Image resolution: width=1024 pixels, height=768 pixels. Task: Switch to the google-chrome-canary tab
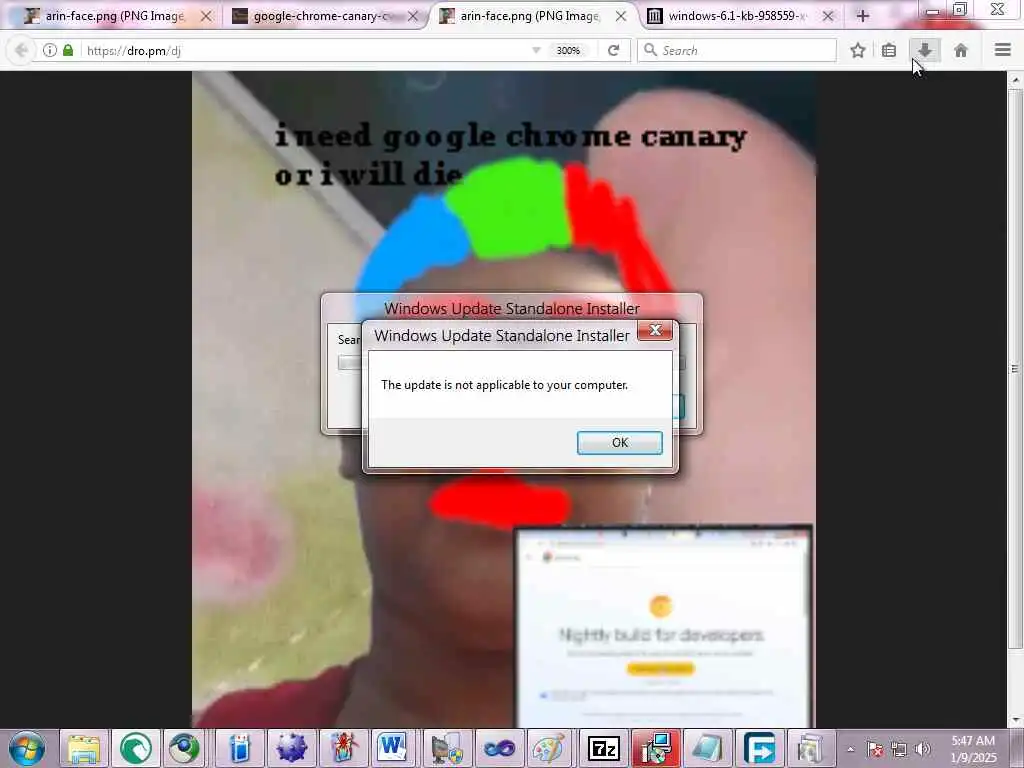(x=325, y=16)
